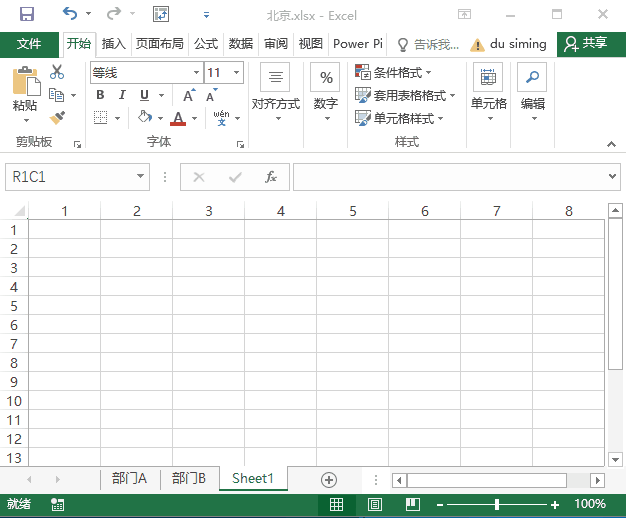
Task: Click the Save icon in title bar
Action: point(26,15)
